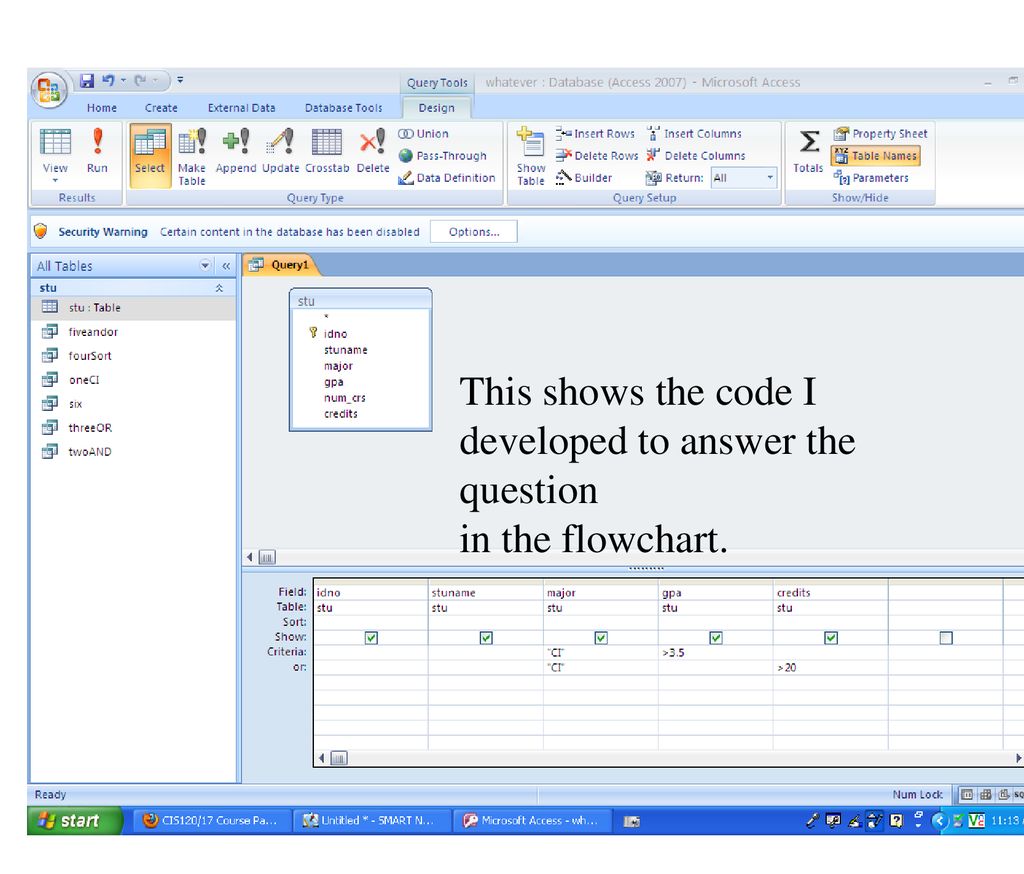Uncheck Show box for major column
This screenshot has height=874, width=1024.
601,638
